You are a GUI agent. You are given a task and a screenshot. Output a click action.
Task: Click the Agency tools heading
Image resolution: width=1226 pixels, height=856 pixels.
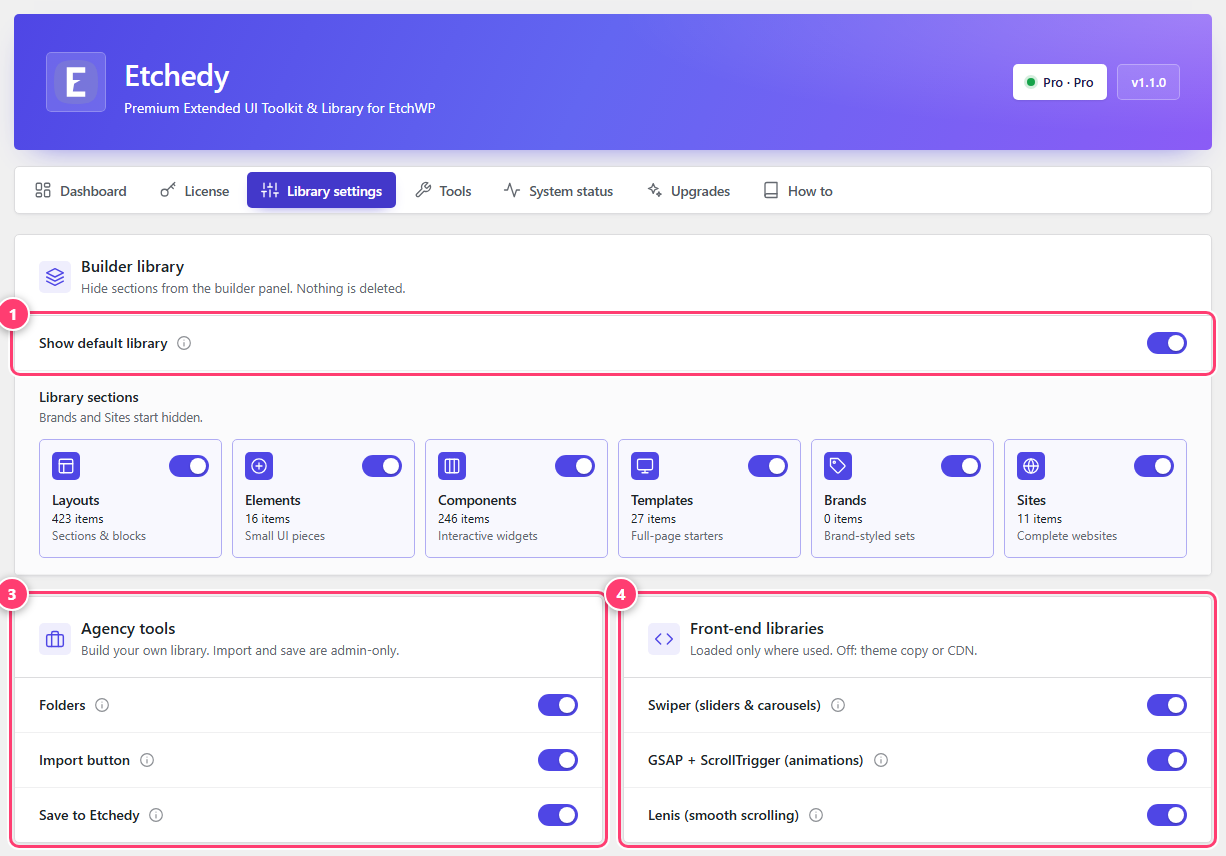pos(128,629)
